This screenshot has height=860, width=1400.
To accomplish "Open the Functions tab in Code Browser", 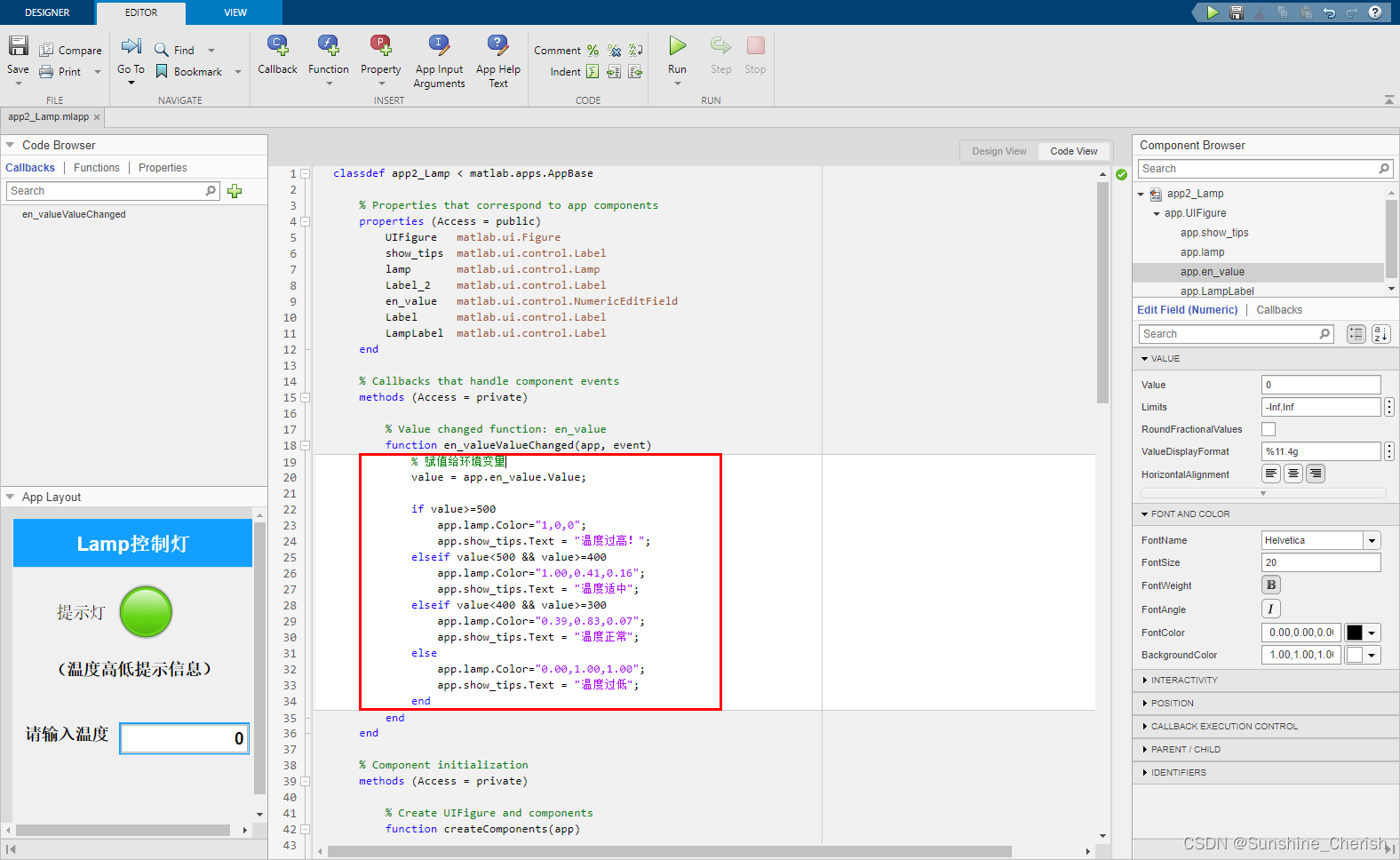I will point(97,168).
